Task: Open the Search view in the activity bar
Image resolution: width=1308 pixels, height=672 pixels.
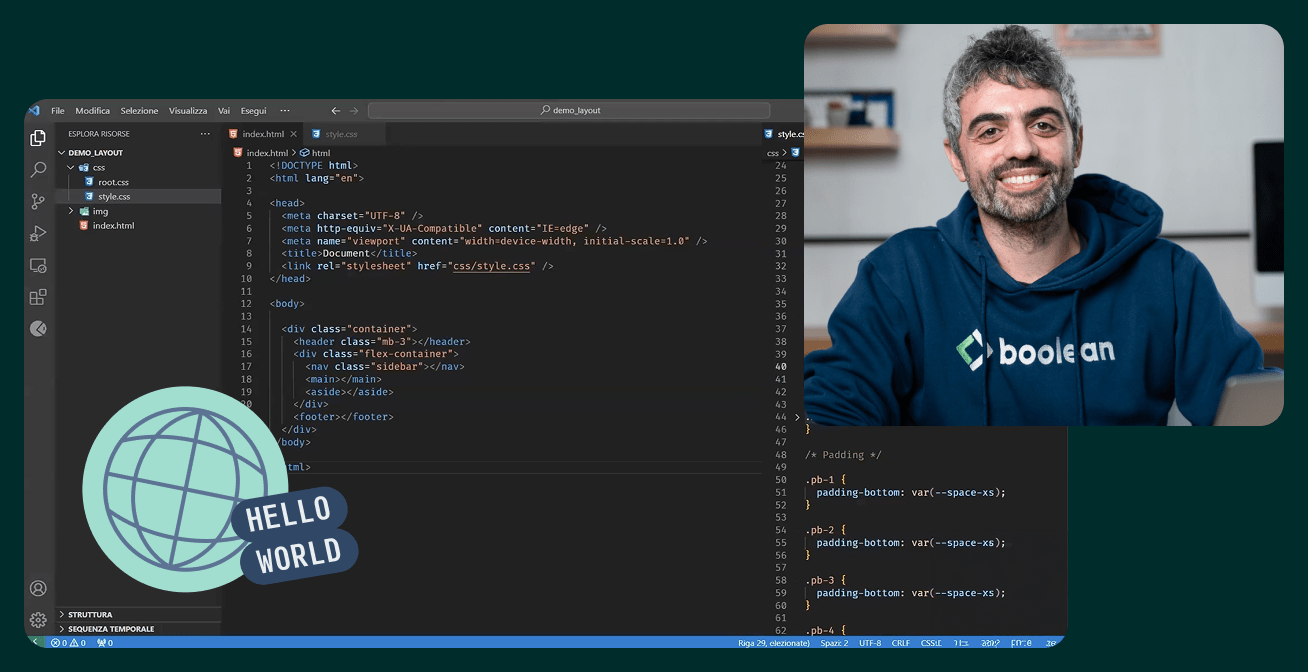Action: pos(38,169)
